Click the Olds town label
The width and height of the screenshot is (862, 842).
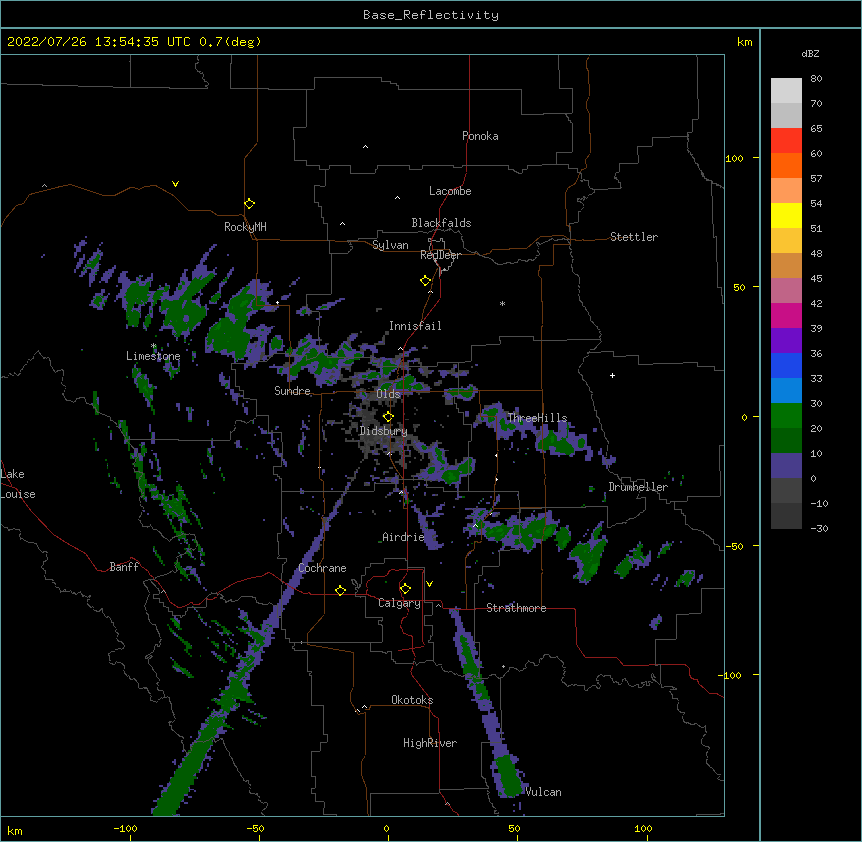point(388,394)
